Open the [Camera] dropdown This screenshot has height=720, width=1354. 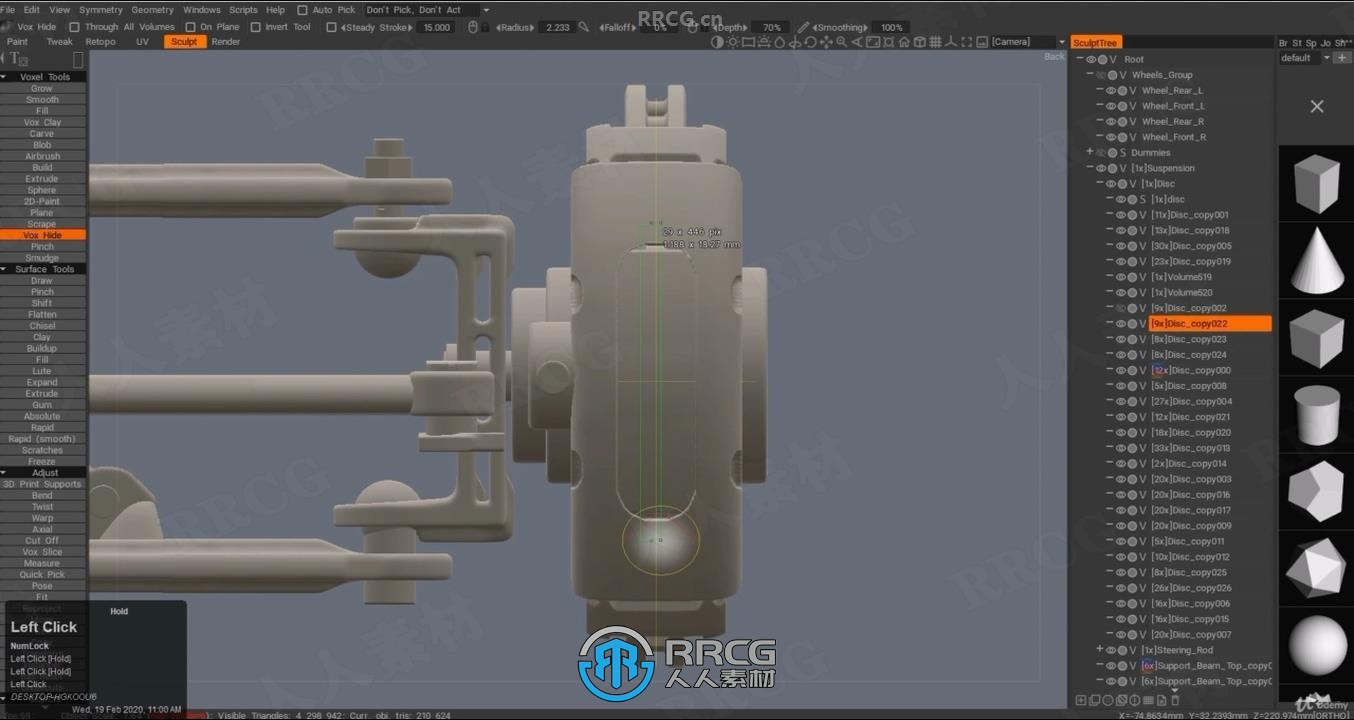1028,42
